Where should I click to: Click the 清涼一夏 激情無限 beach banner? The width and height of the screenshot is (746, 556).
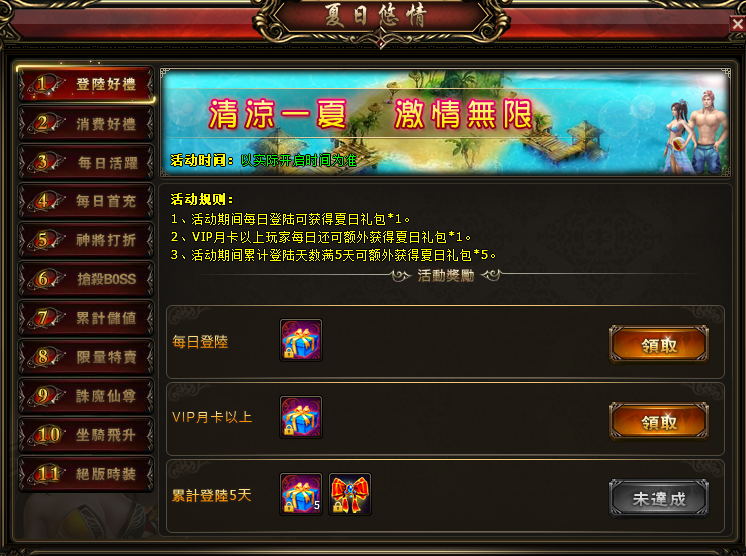pos(445,123)
